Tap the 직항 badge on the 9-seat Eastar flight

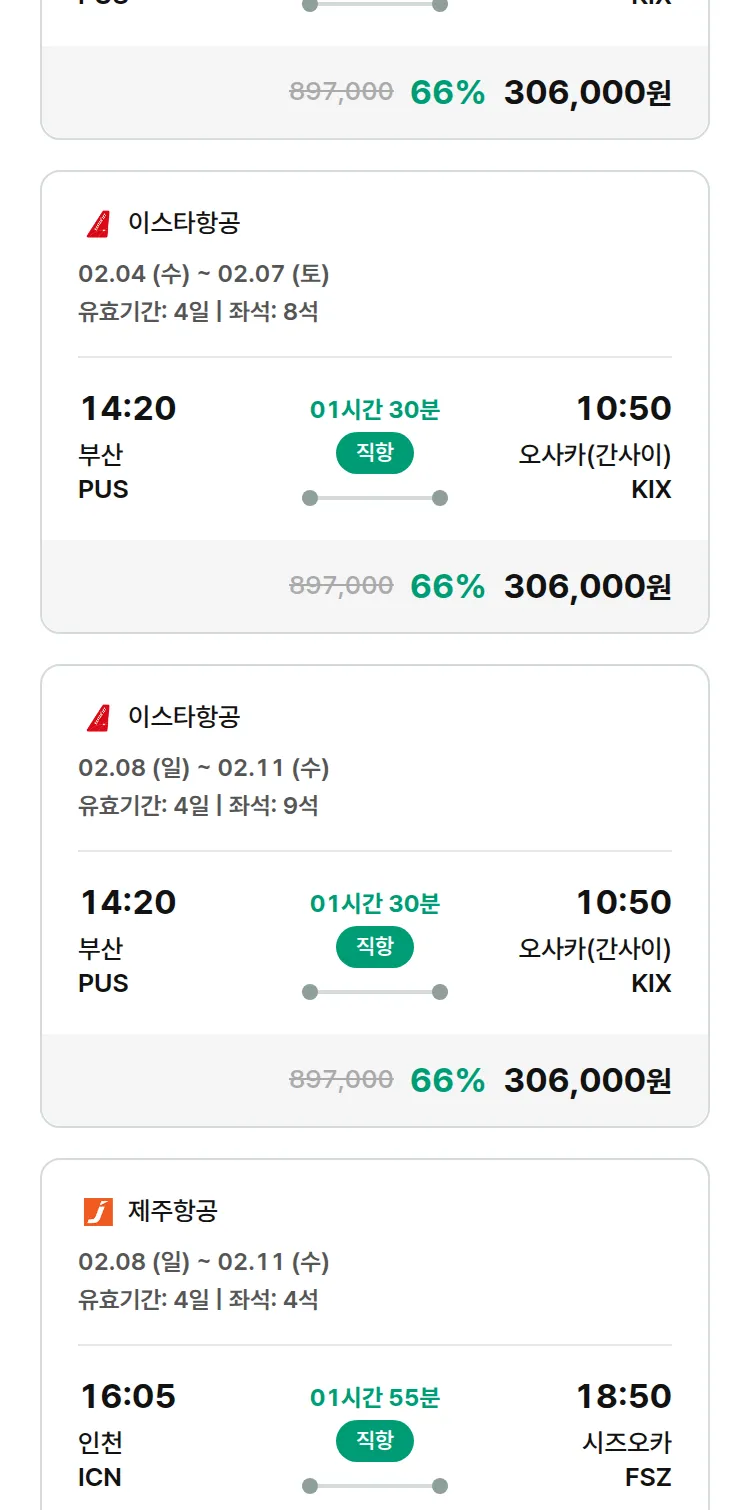pos(375,947)
